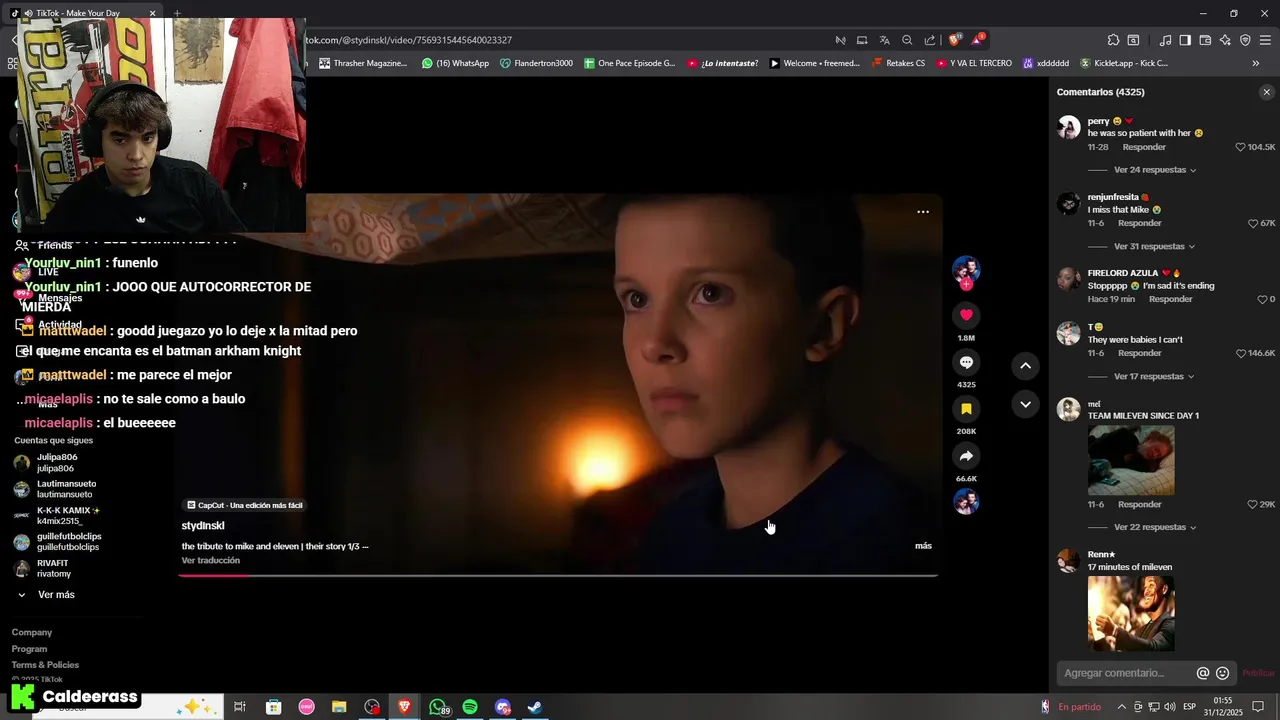Image resolution: width=1280 pixels, height=720 pixels.
Task: Open the Thrasher Magazine bookmark
Action: pyautogui.click(x=362, y=63)
